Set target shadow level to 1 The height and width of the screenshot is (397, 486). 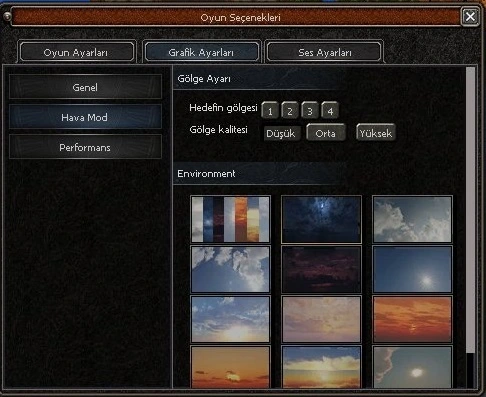(x=270, y=110)
